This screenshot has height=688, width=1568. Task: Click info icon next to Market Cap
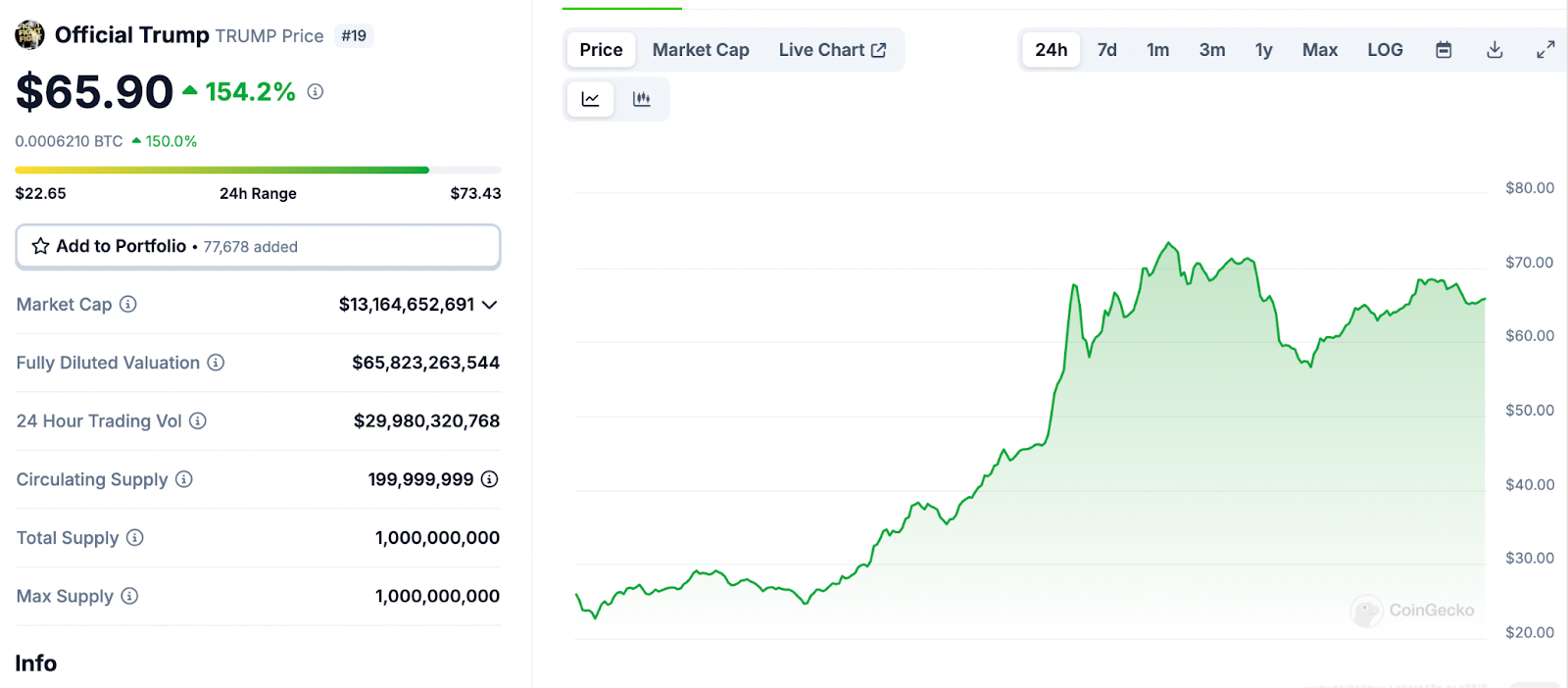coord(128,305)
